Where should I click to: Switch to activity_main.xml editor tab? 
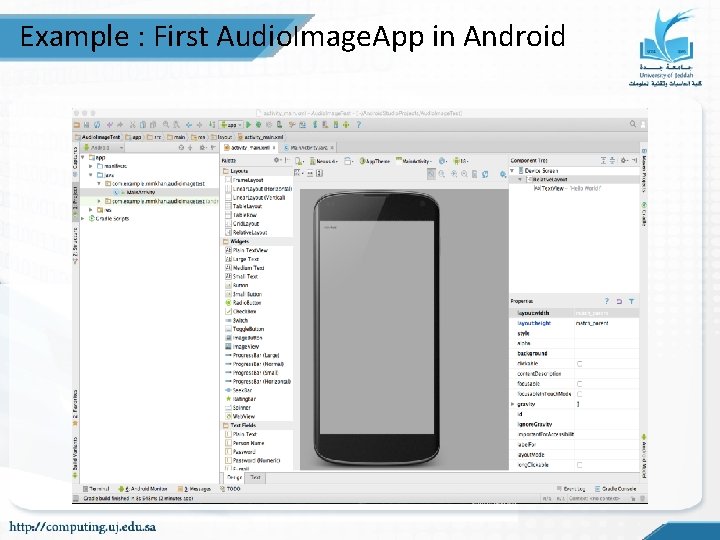(248, 147)
